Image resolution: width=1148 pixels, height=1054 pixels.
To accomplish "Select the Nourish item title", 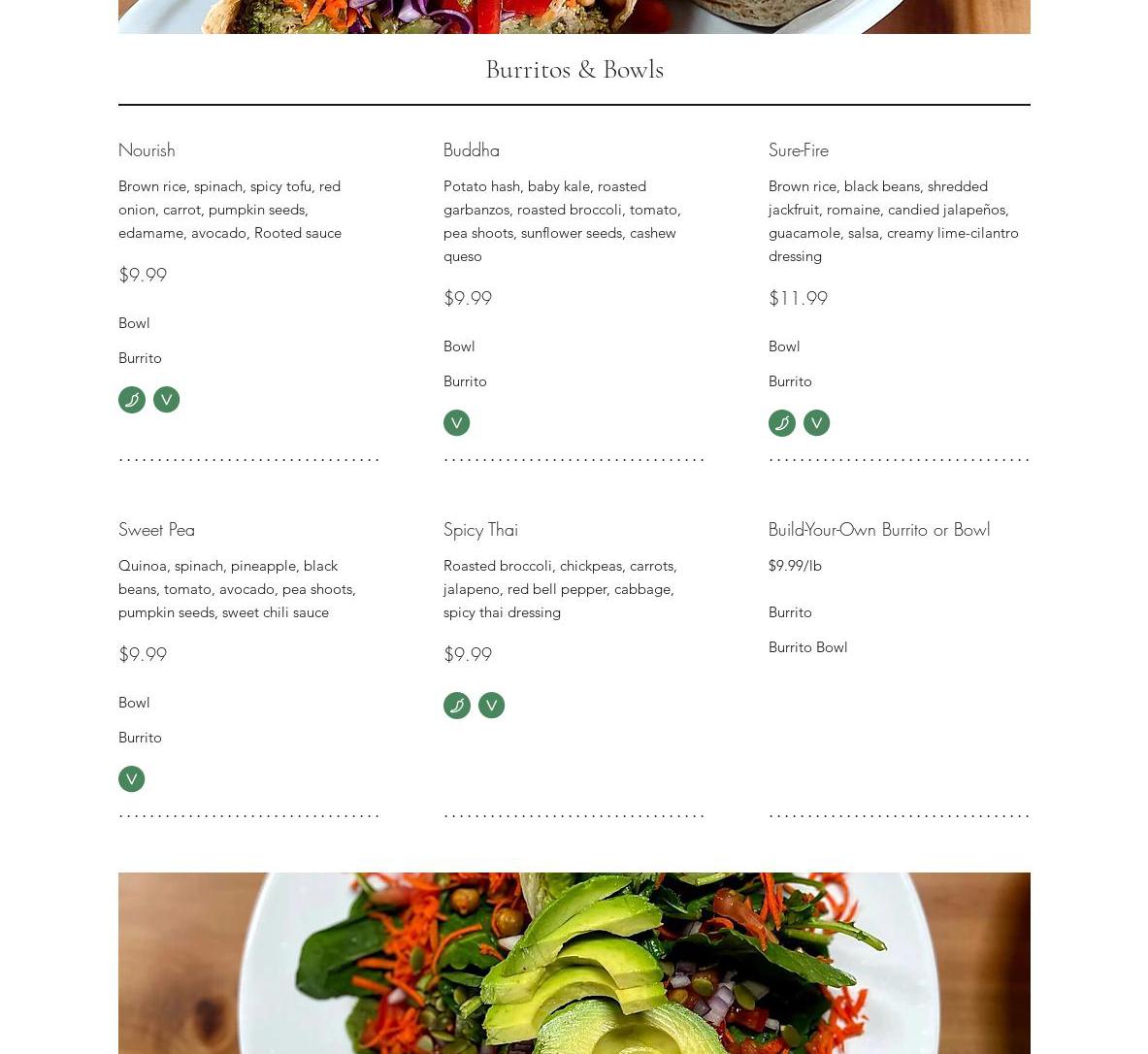I will point(148,150).
